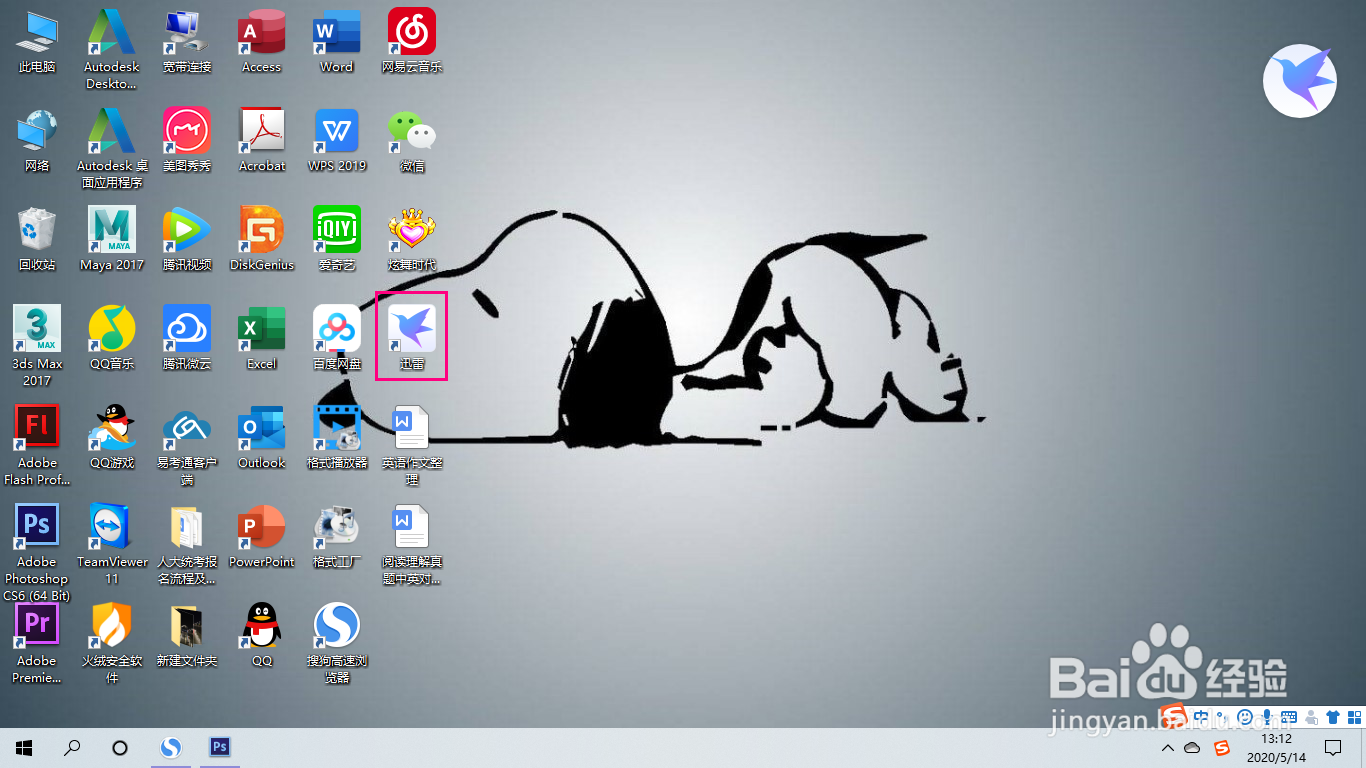1366x768 pixels.
Task: Select the 阅读理解真题中英对... document
Action: click(x=412, y=545)
